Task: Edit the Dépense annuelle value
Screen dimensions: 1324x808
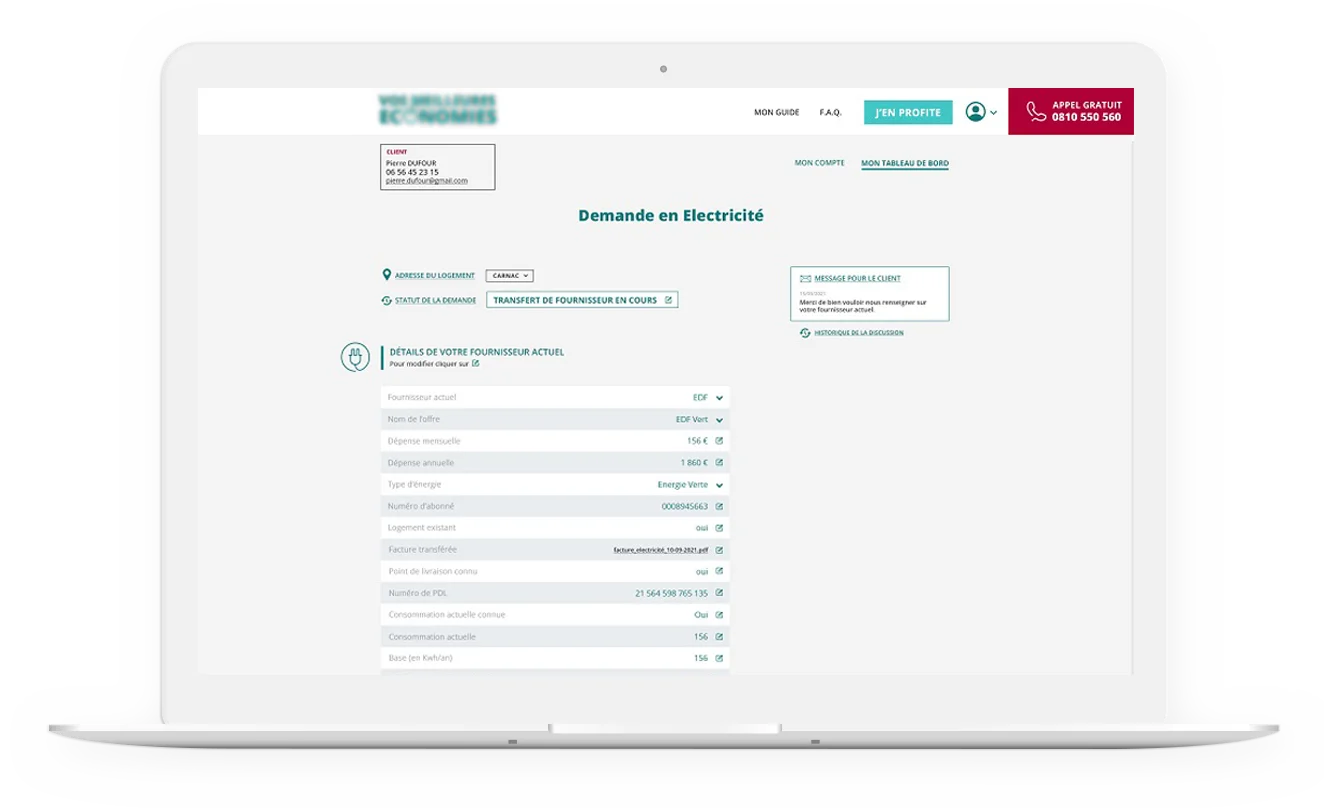Action: (x=719, y=463)
